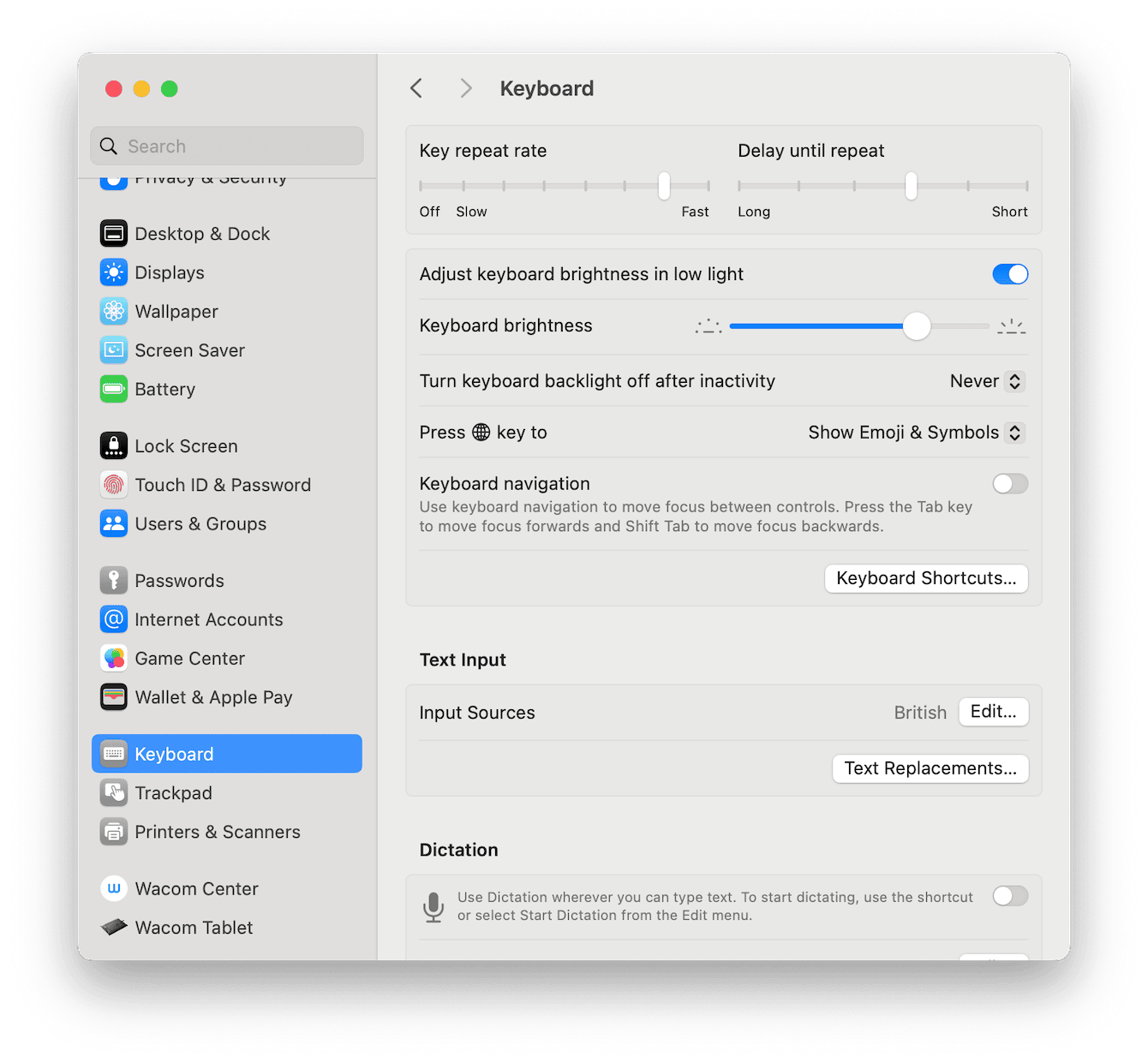
Task: Select the Touch ID & Password icon
Action: click(x=114, y=484)
